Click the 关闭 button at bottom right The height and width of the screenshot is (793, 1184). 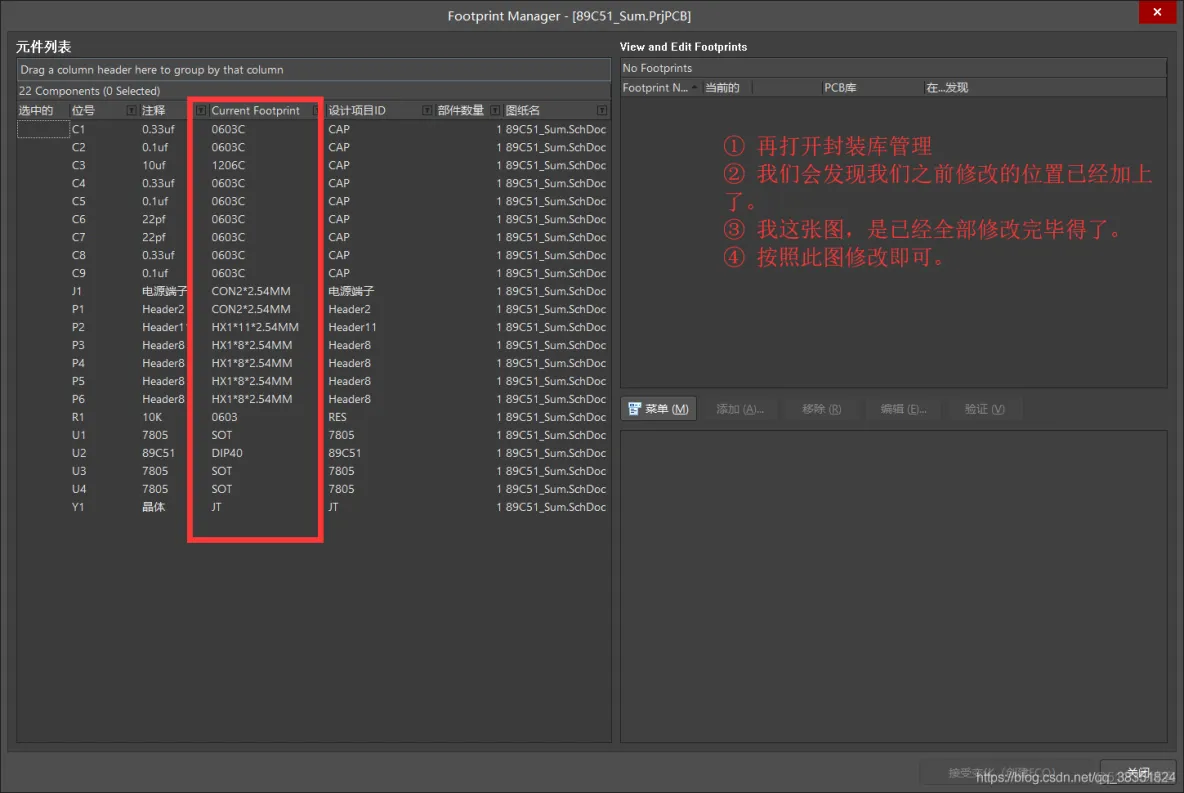pos(1138,772)
